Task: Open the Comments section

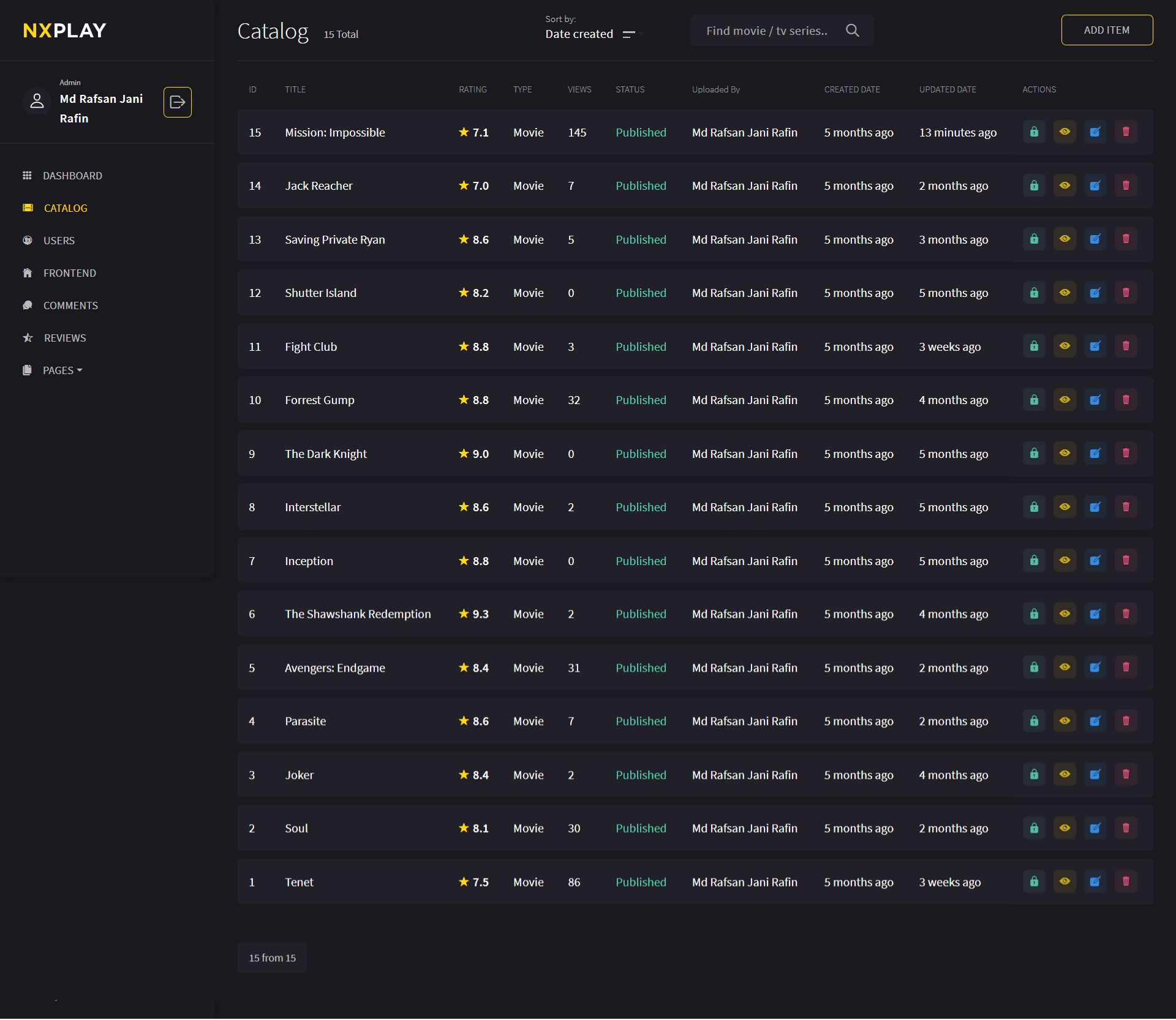Action: pyautogui.click(x=70, y=306)
